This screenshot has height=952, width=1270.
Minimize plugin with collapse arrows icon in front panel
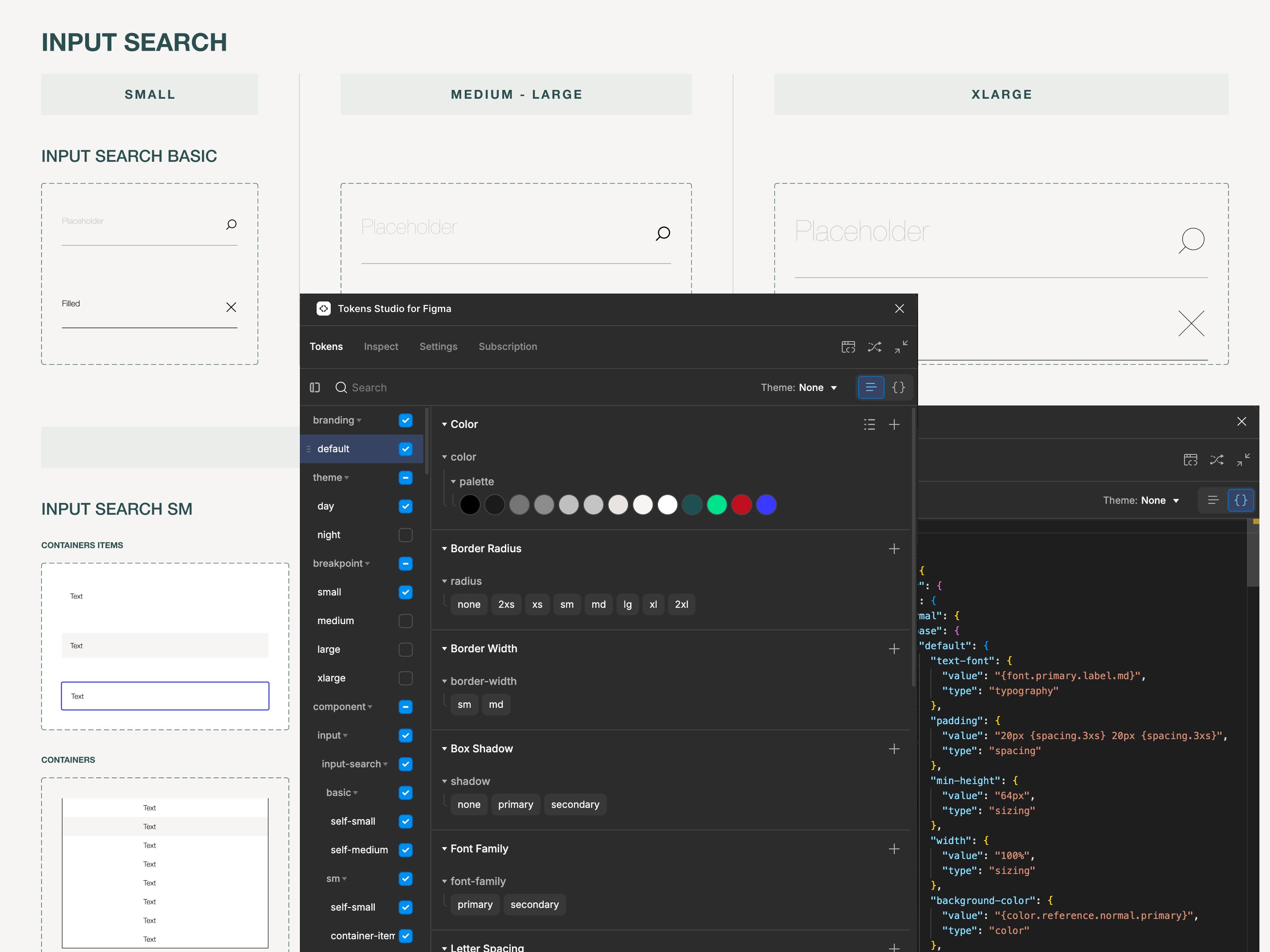pos(901,346)
